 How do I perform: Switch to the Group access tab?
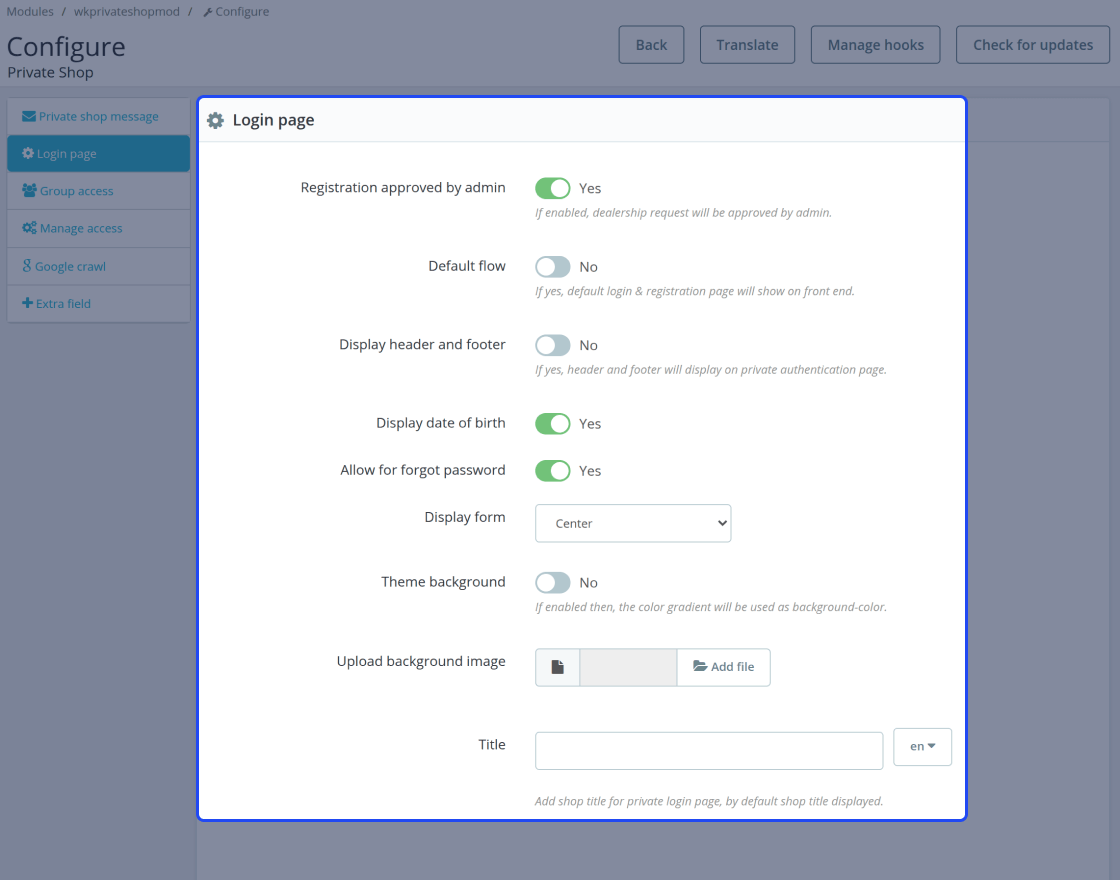pyautogui.click(x=99, y=191)
